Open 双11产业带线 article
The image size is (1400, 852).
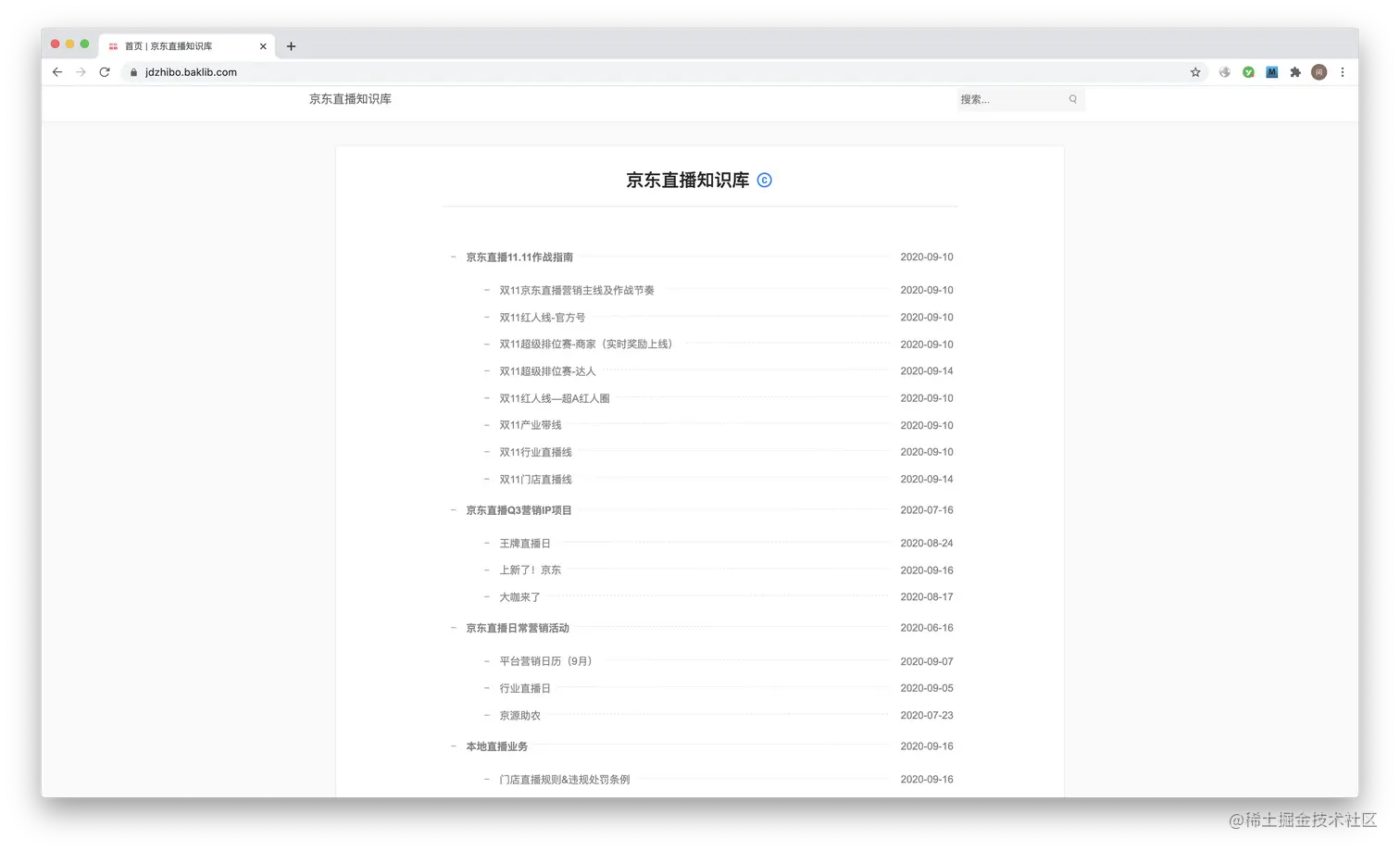click(x=531, y=425)
